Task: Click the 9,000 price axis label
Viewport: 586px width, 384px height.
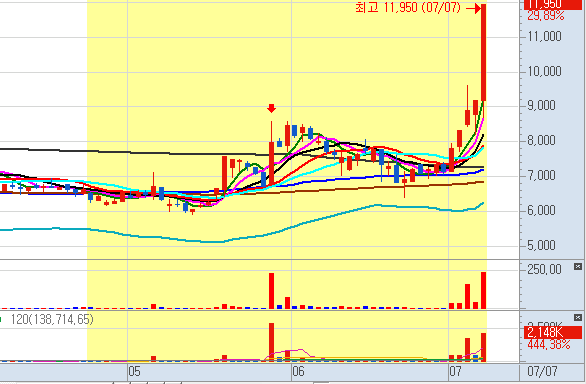Action: 541,106
